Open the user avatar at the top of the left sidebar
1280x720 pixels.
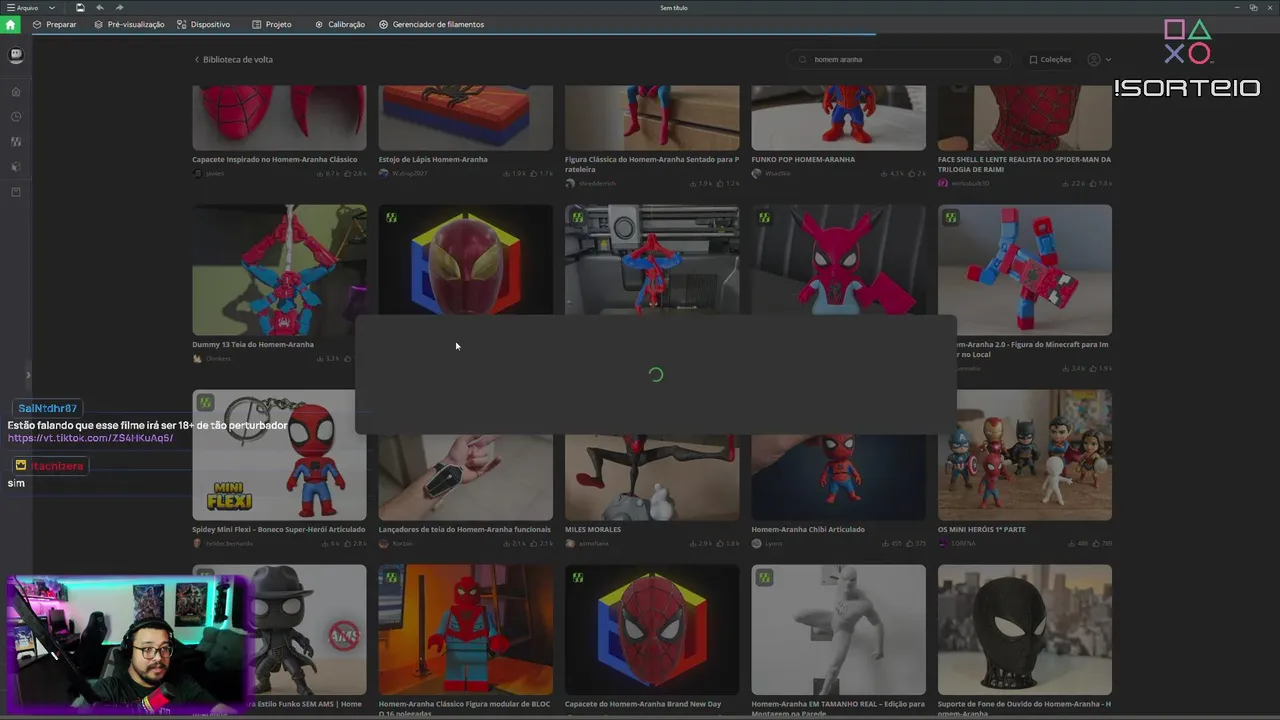(x=16, y=56)
